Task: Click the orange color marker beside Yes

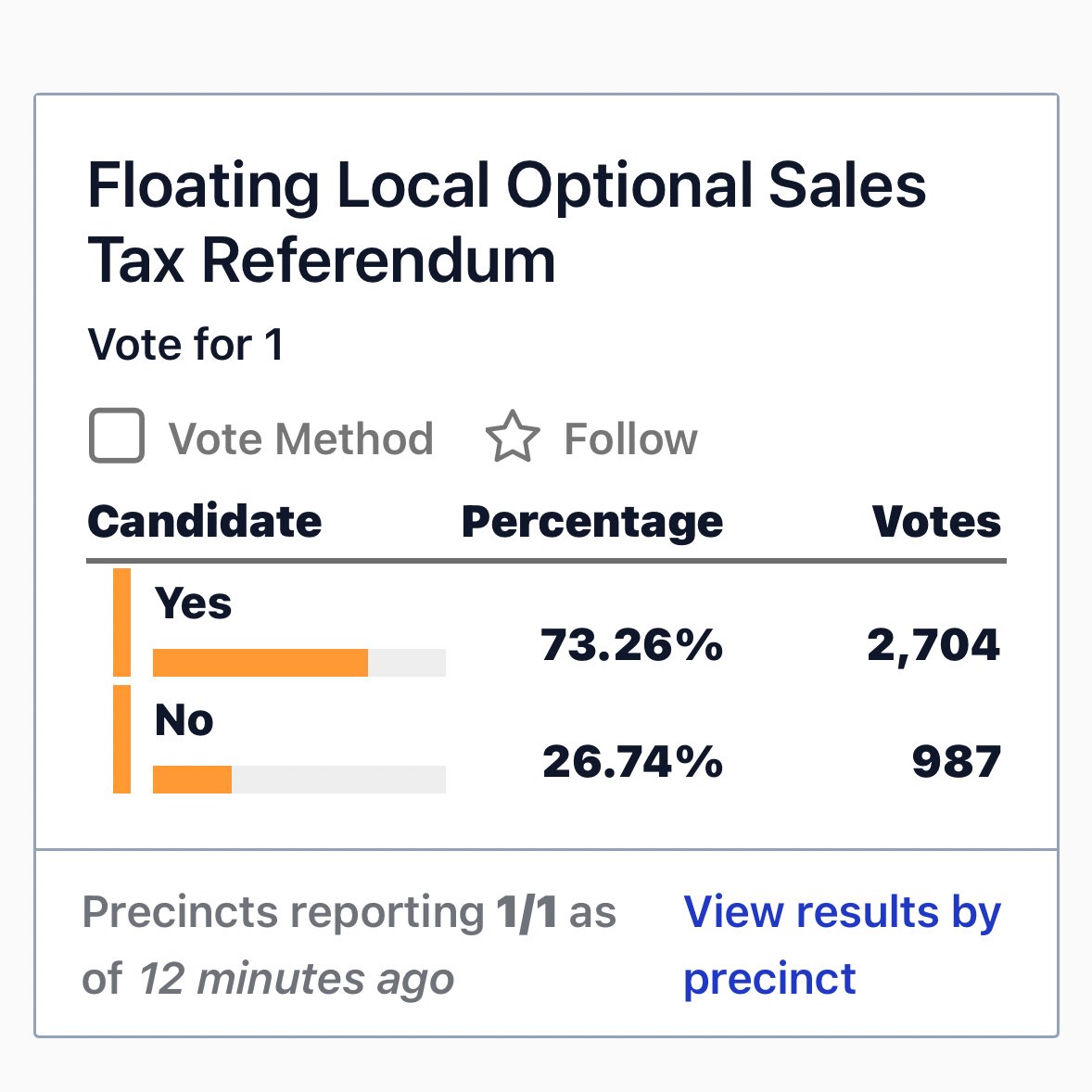Action: tap(121, 622)
